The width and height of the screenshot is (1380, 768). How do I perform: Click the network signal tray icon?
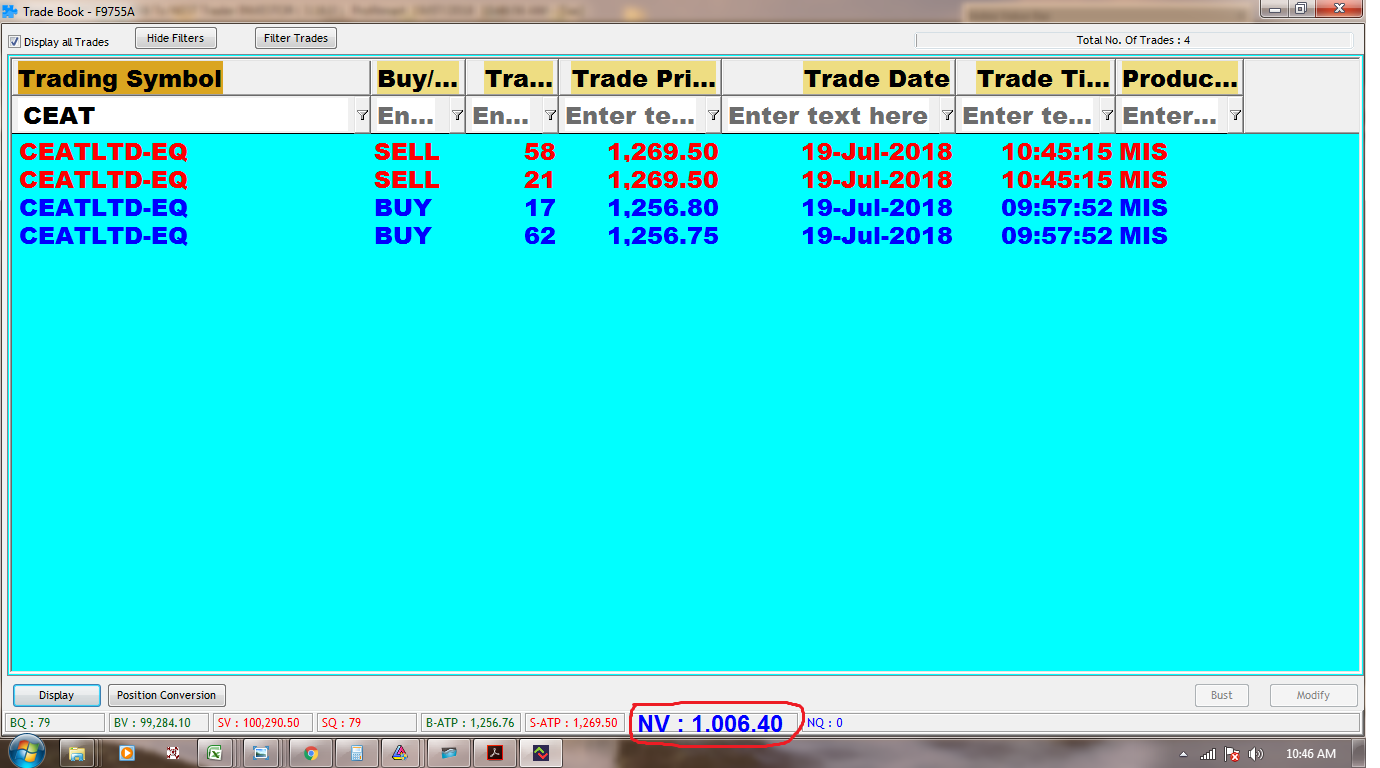1208,754
